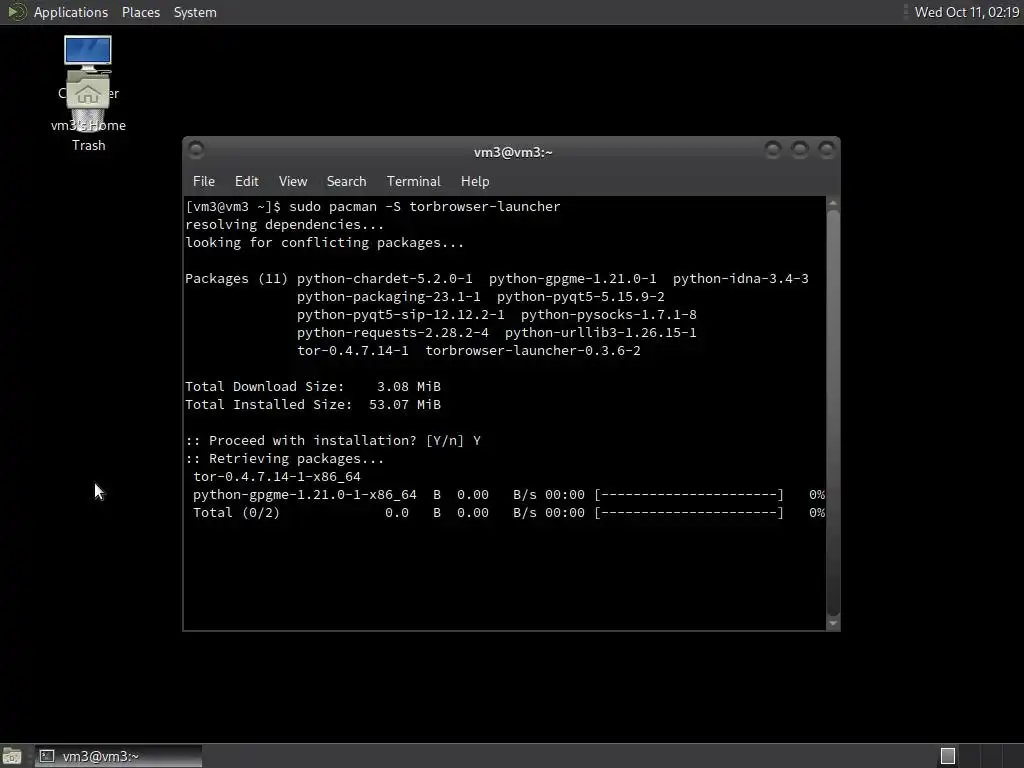Viewport: 1024px width, 768px height.
Task: Close the terminal window
Action: tap(826, 150)
